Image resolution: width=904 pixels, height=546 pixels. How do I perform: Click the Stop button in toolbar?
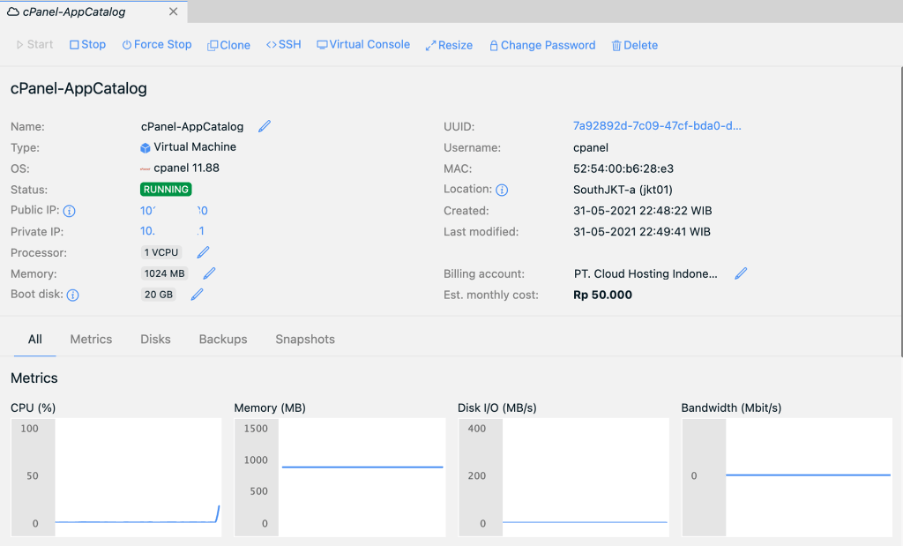tap(88, 44)
